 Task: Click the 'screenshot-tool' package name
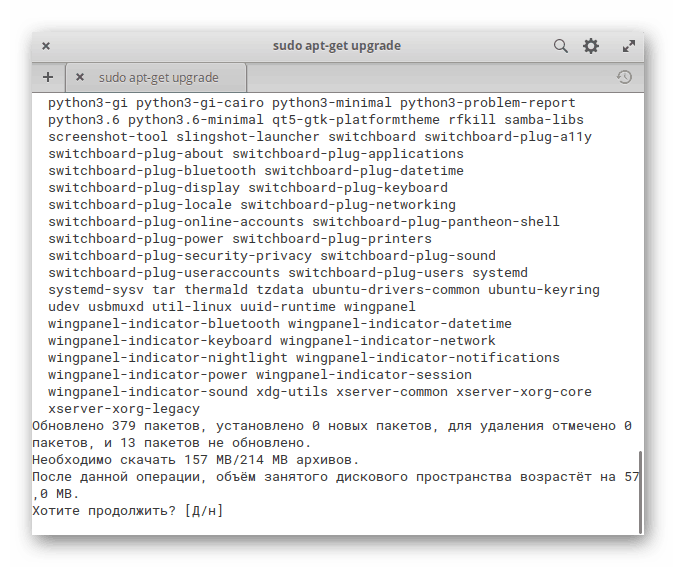click(108, 136)
